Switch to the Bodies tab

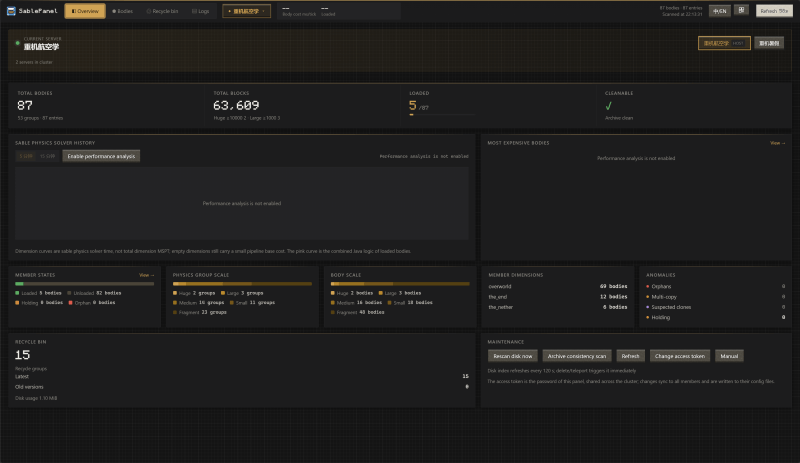tap(122, 11)
